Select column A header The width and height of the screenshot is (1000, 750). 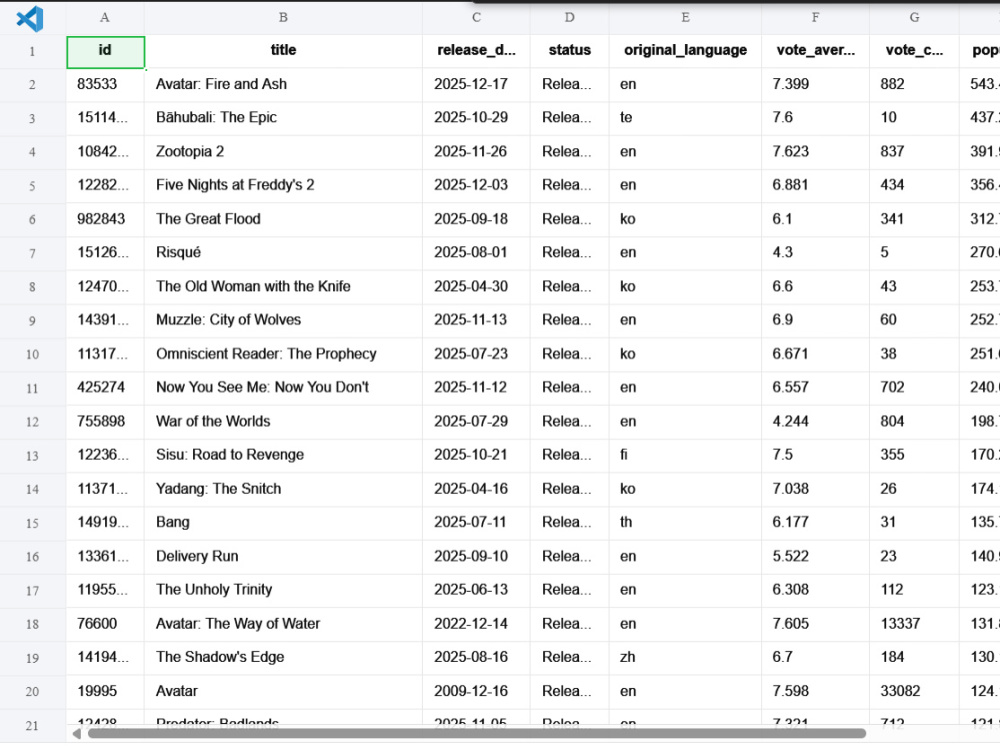[105, 18]
